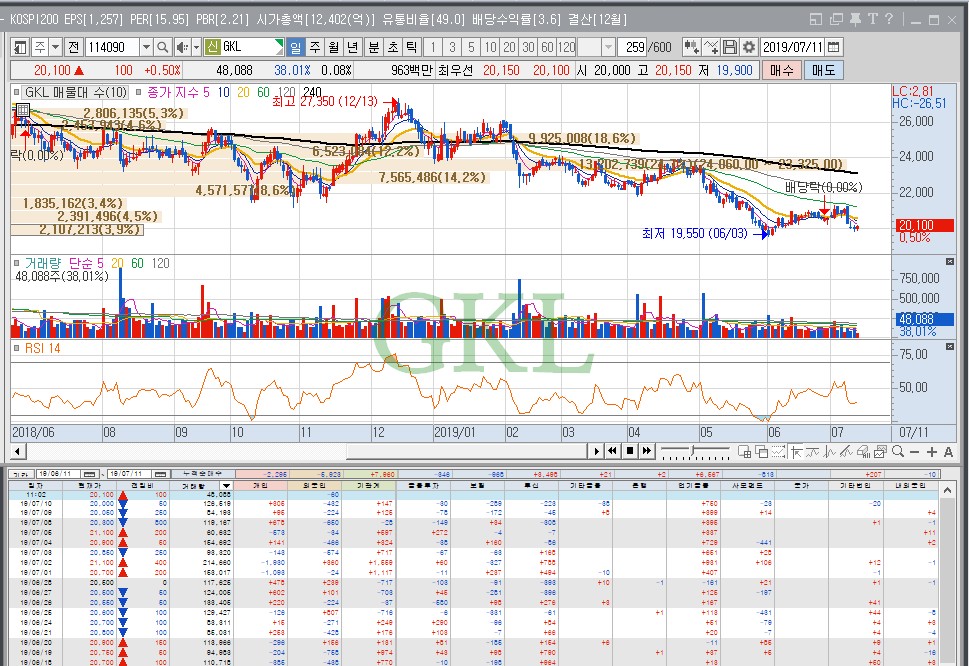Image resolution: width=969 pixels, height=666 pixels.
Task: Click the chart zoom magnifier icon
Action: [x=898, y=452]
